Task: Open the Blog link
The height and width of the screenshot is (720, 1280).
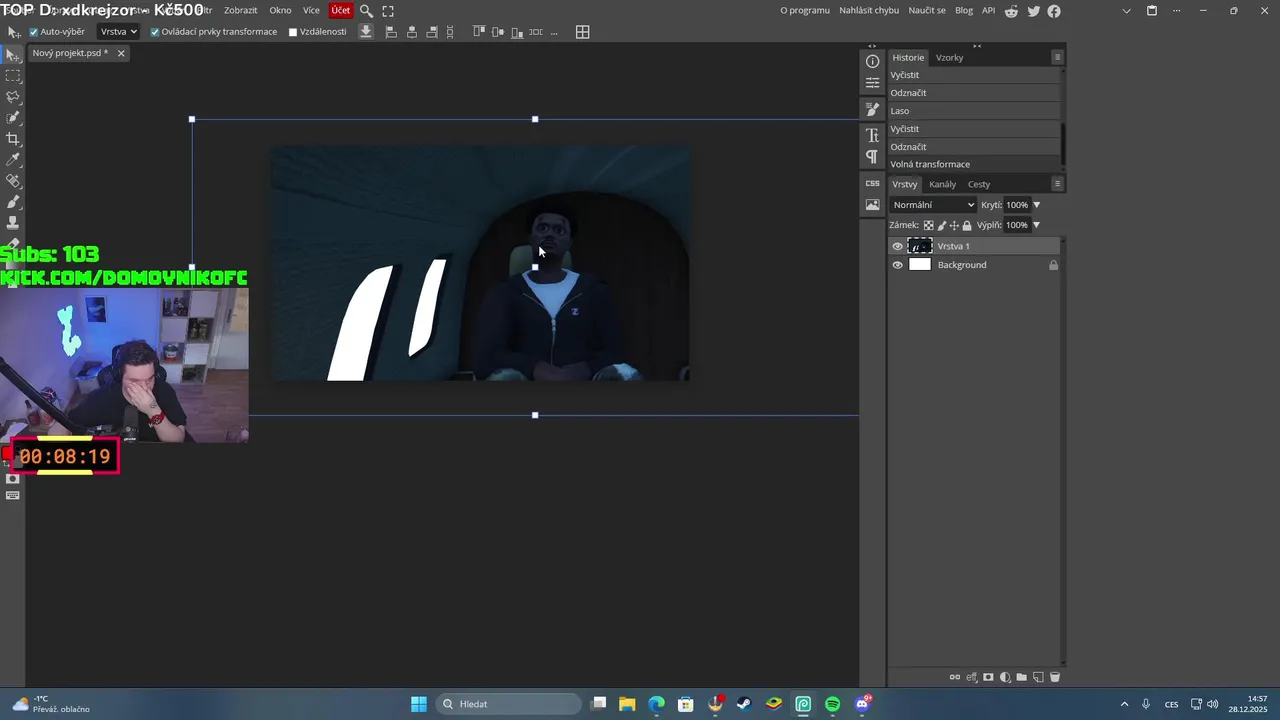Action: click(x=964, y=11)
